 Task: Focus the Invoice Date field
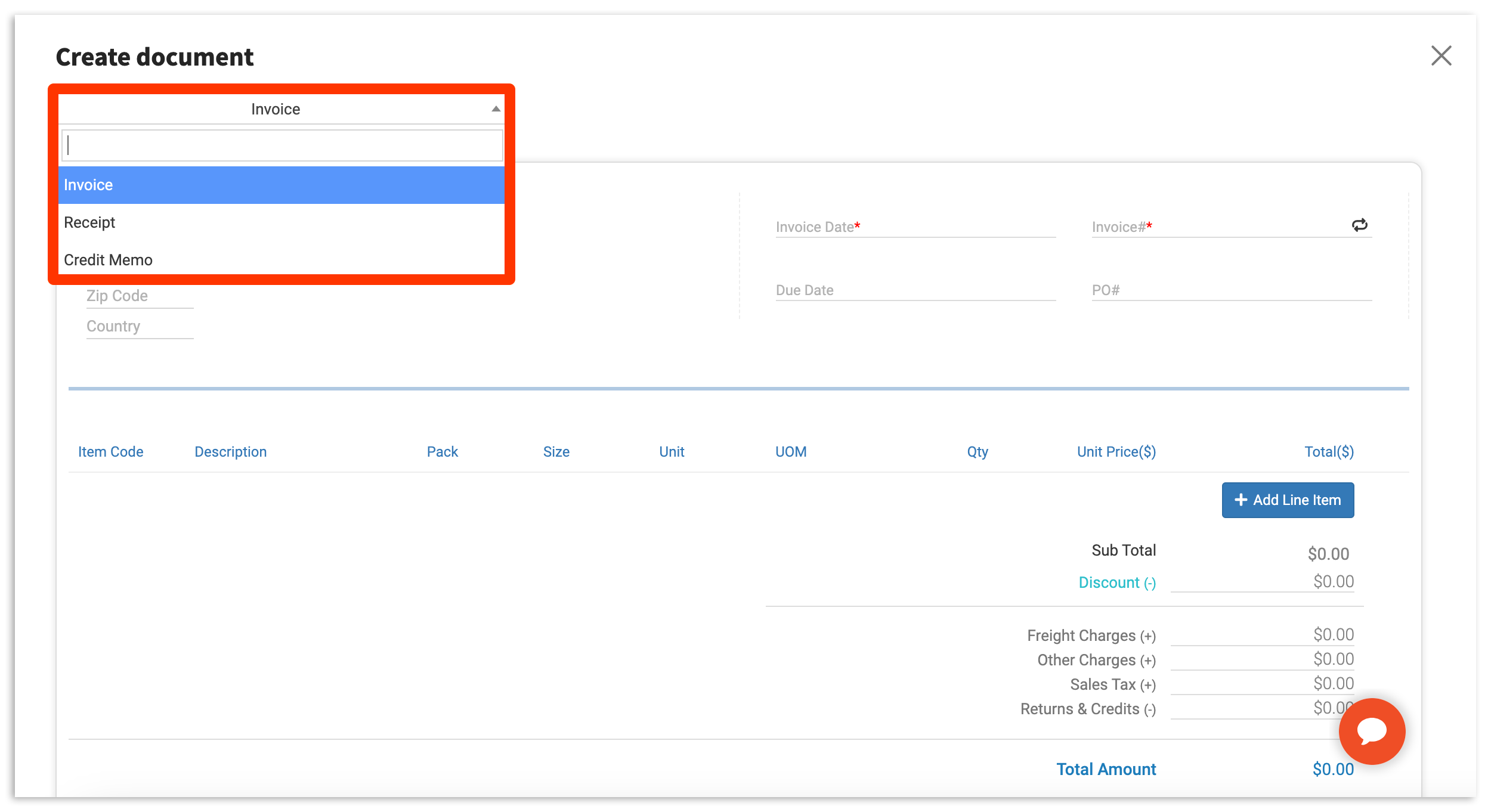(915, 227)
